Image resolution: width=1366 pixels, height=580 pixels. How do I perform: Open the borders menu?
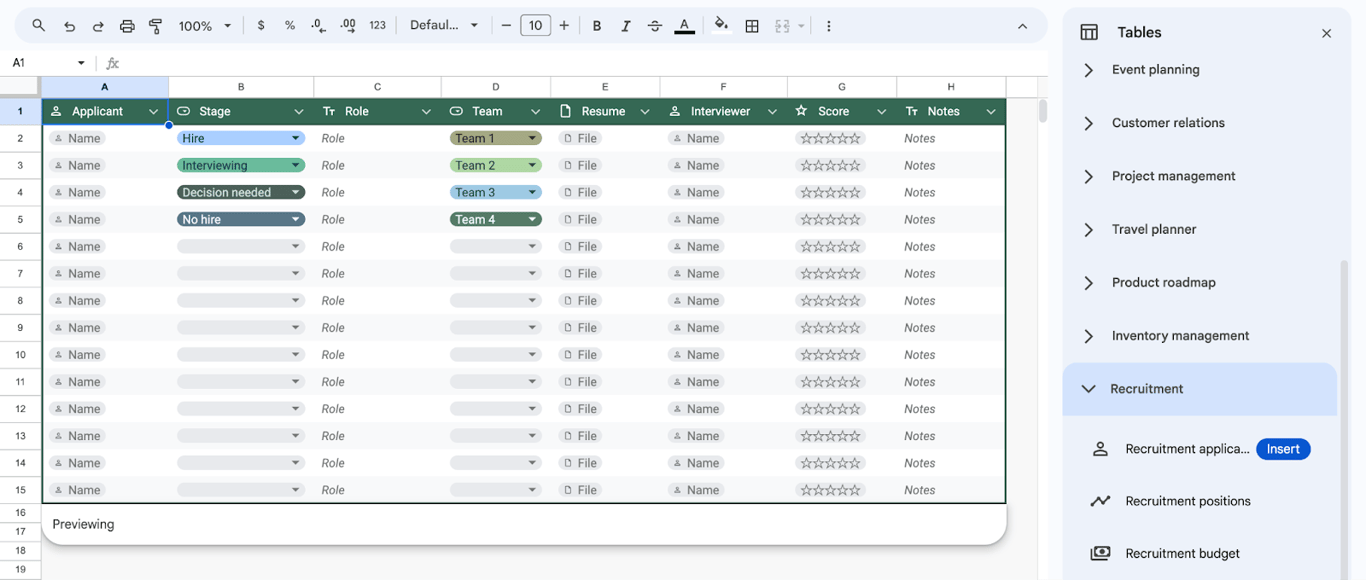coord(752,26)
